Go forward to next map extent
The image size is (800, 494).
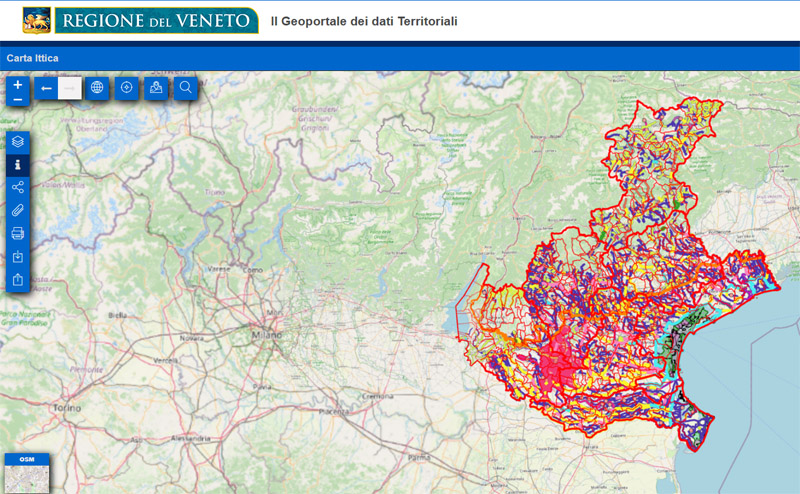point(70,88)
